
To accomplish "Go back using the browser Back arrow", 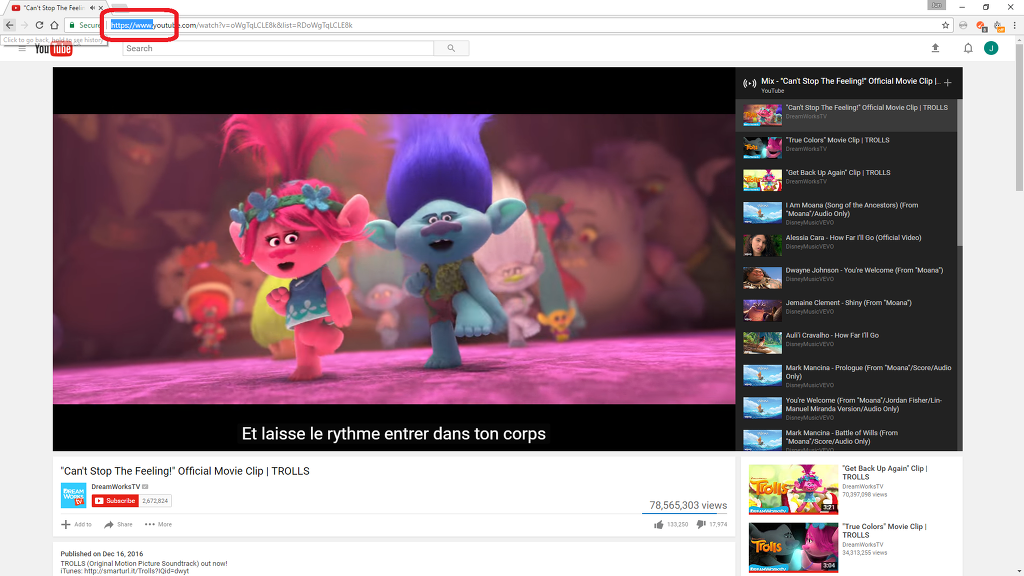I will [9, 25].
